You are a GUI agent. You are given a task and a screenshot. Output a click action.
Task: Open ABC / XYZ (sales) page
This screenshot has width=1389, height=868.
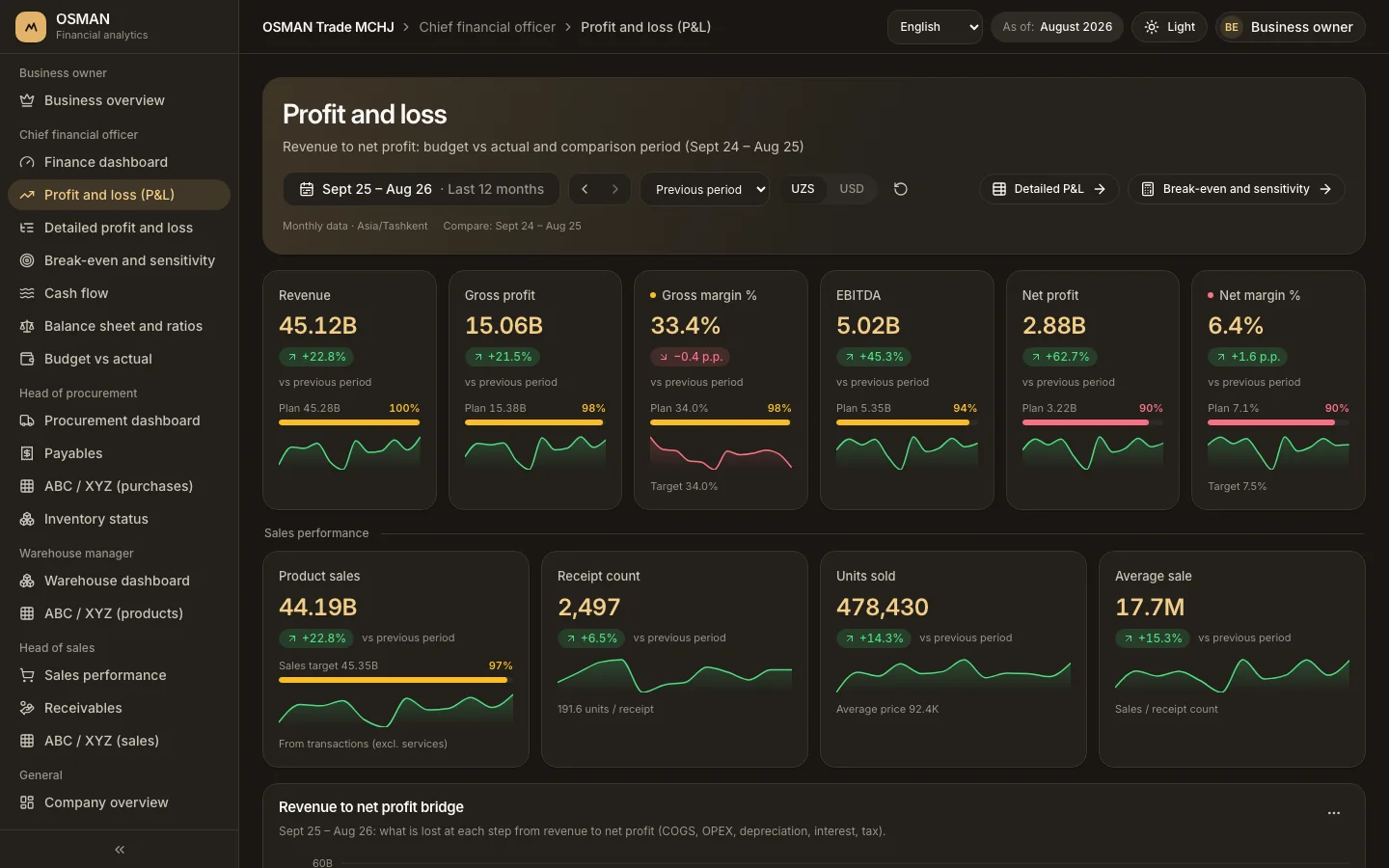click(x=119, y=741)
